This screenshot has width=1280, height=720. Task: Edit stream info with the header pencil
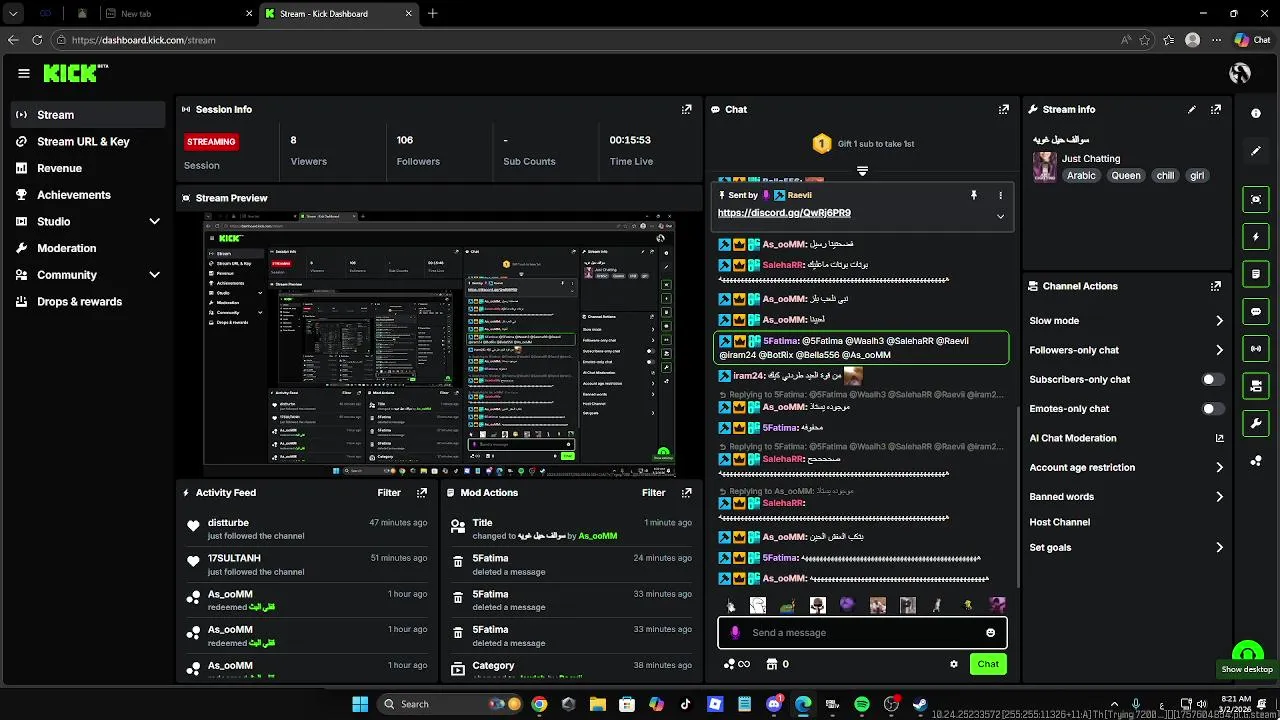click(1192, 109)
